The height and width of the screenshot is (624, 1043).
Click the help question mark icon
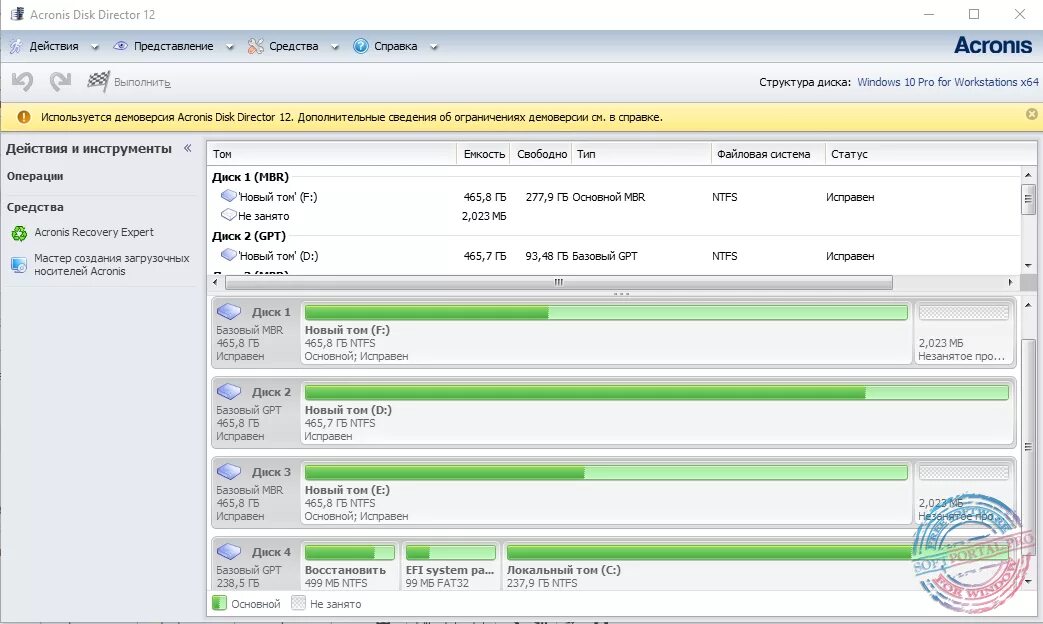point(361,46)
